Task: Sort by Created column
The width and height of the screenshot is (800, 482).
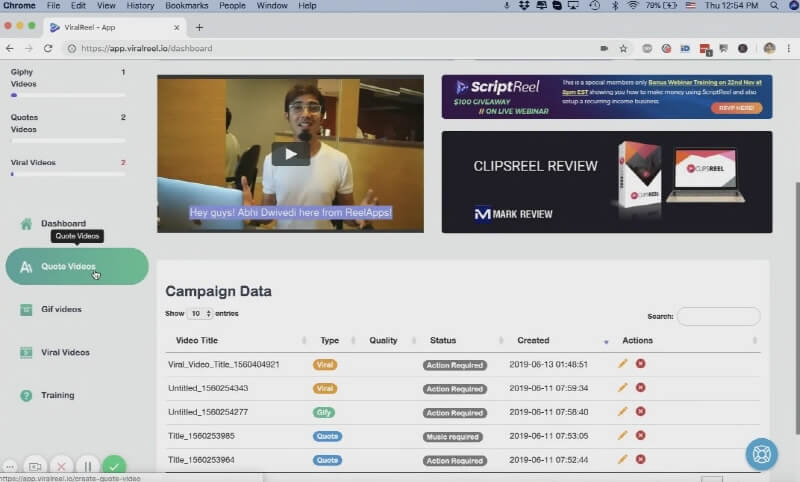Action: [533, 340]
